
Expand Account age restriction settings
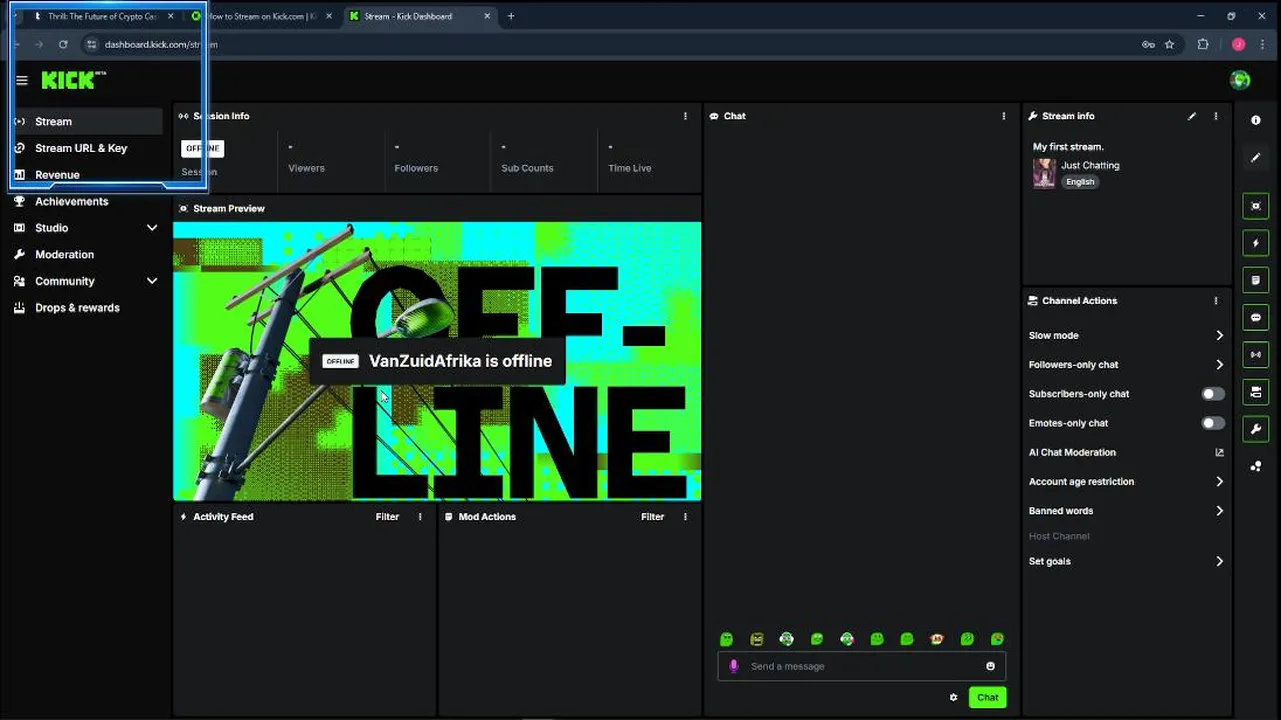pyautogui.click(x=1219, y=482)
